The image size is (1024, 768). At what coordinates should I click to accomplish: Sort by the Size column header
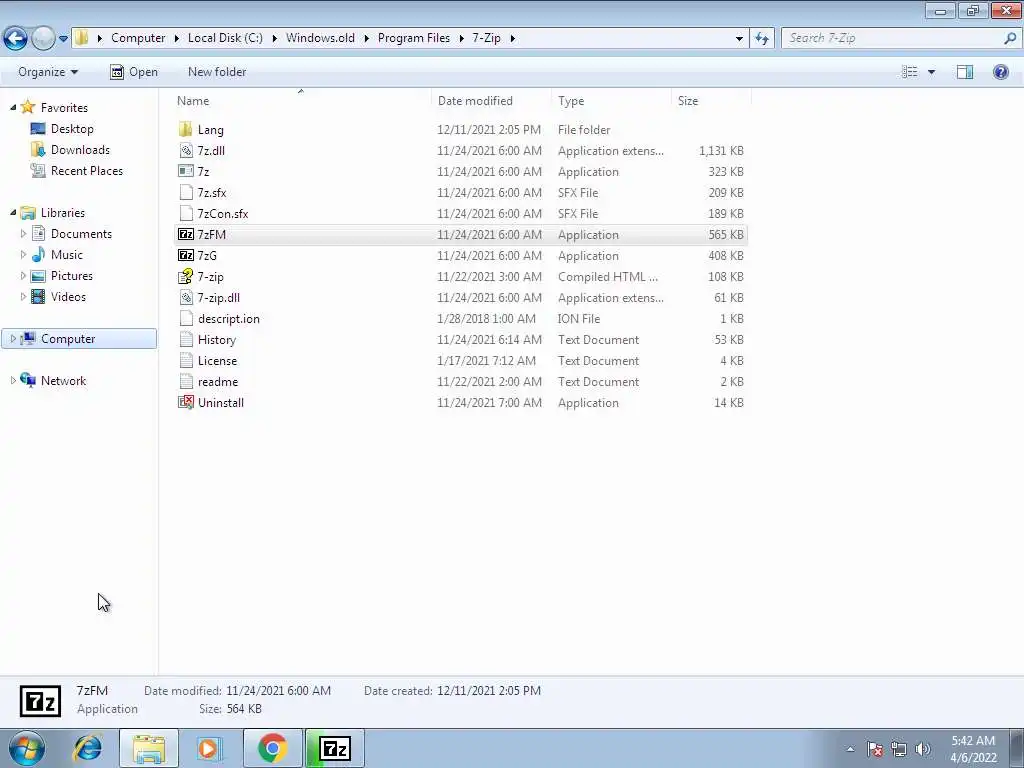coord(711,101)
